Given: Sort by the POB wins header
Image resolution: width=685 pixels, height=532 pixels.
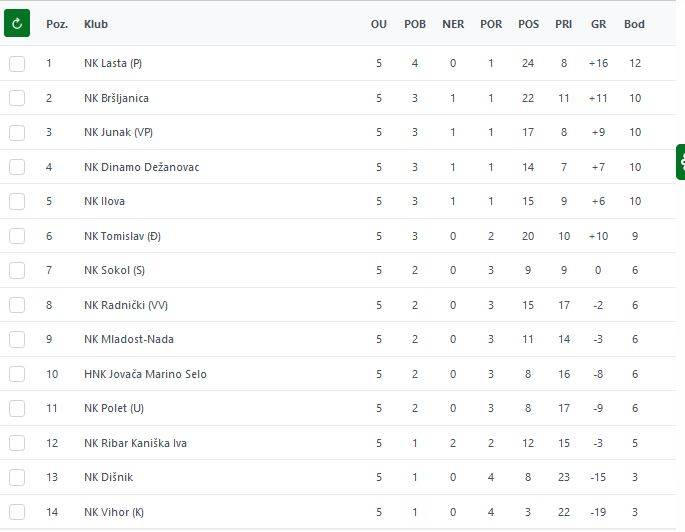Looking at the screenshot, I should coord(415,24).
